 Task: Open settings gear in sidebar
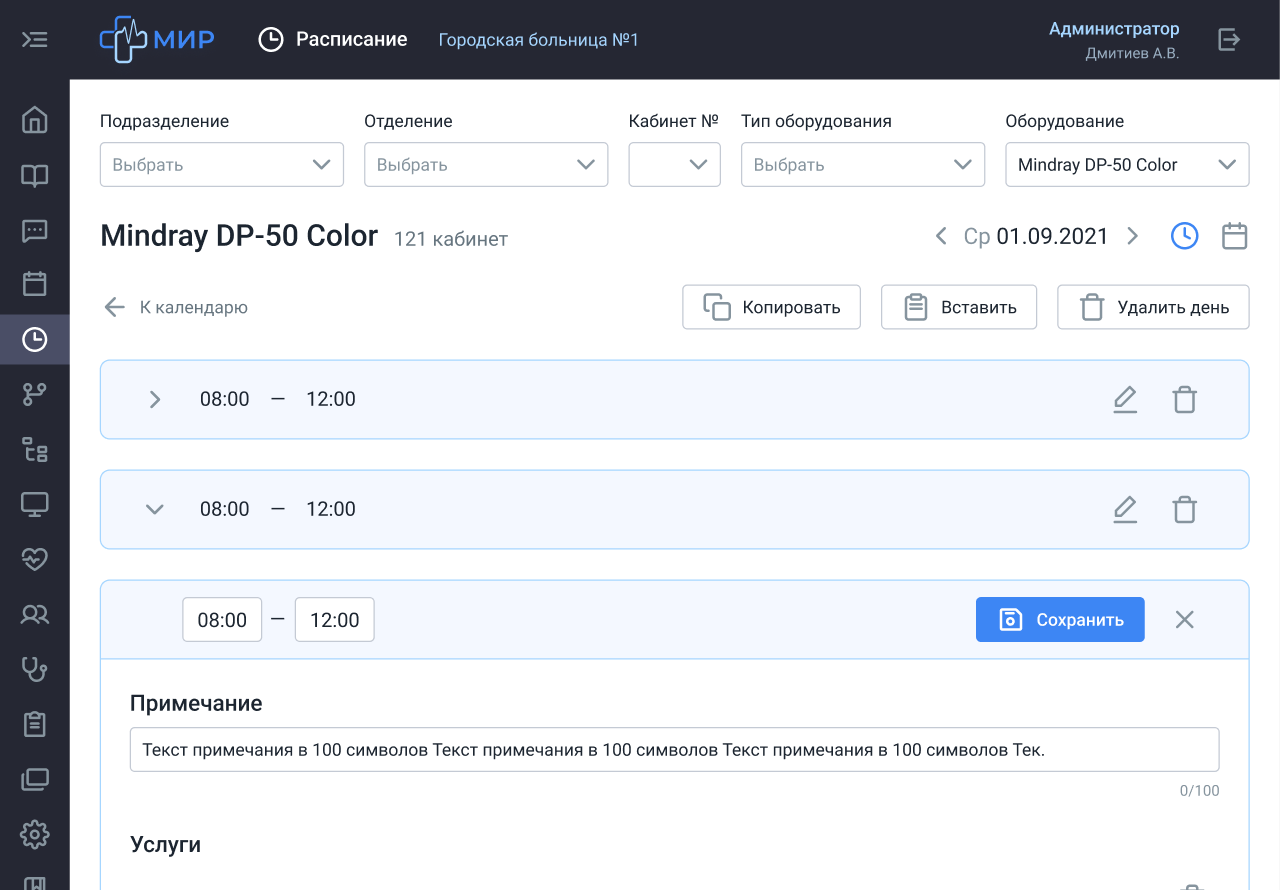[x=34, y=833]
